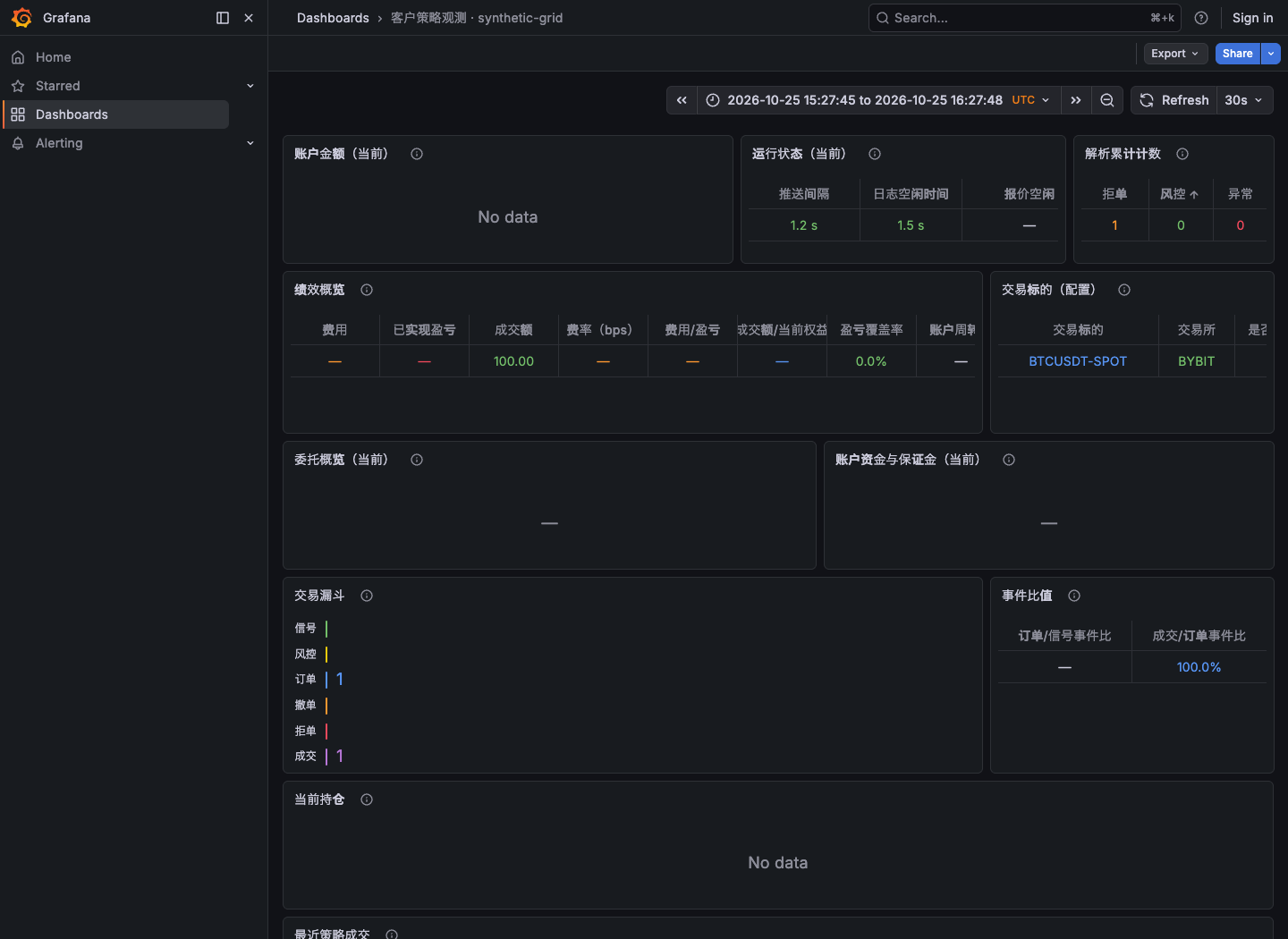Image resolution: width=1288 pixels, height=939 pixels.
Task: Click Sign in
Action: point(1252,18)
